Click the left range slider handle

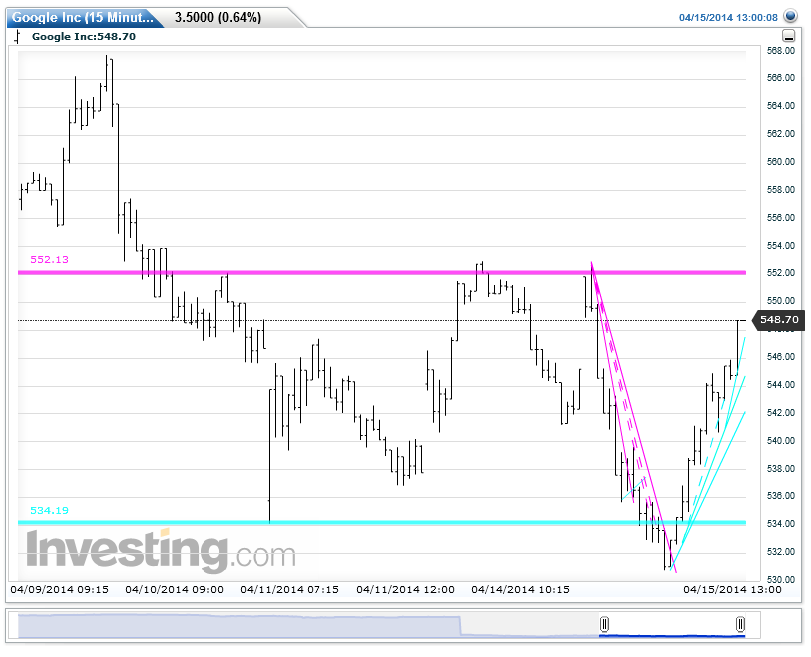pos(604,624)
